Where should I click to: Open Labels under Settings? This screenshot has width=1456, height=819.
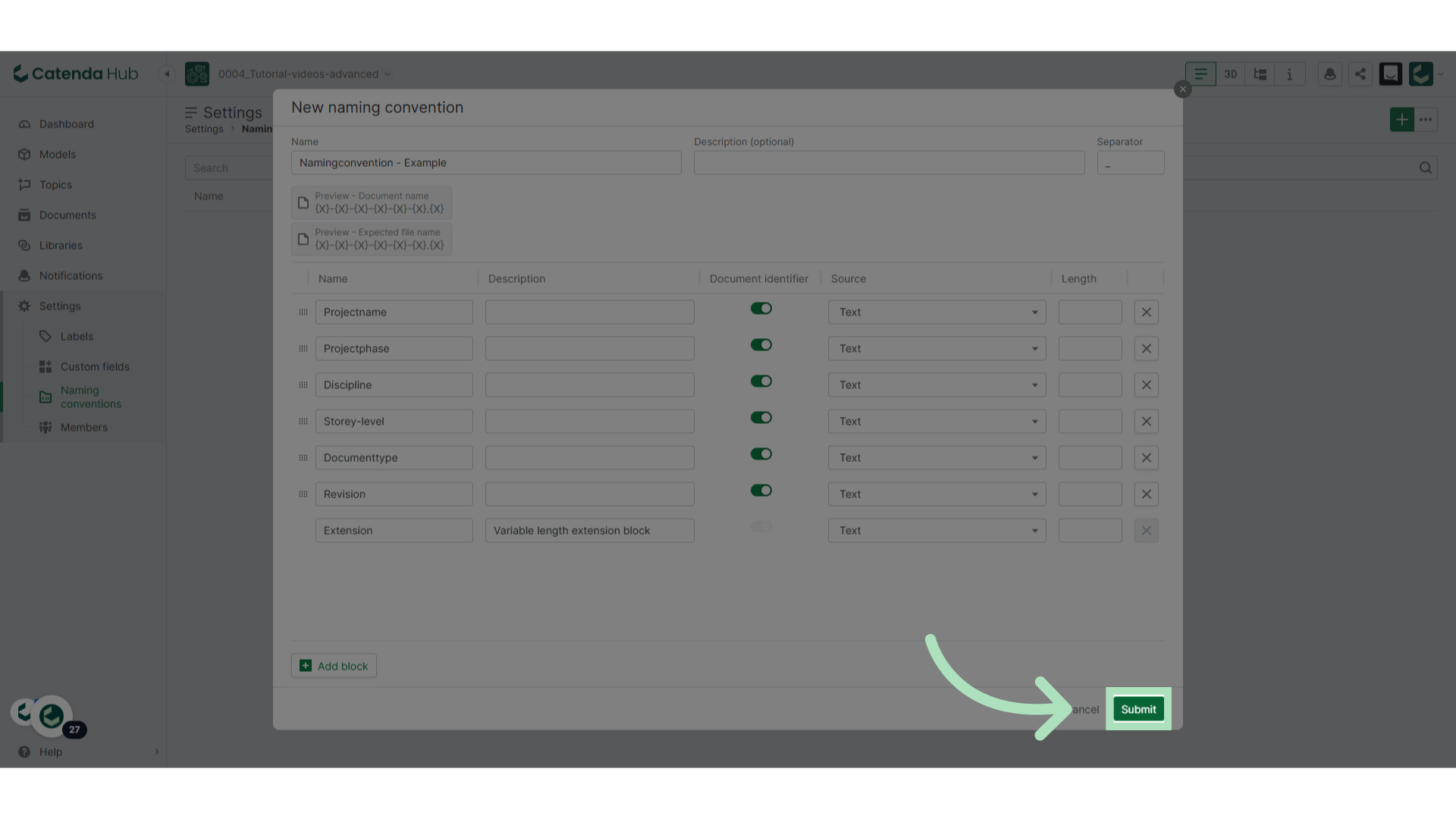pos(77,336)
